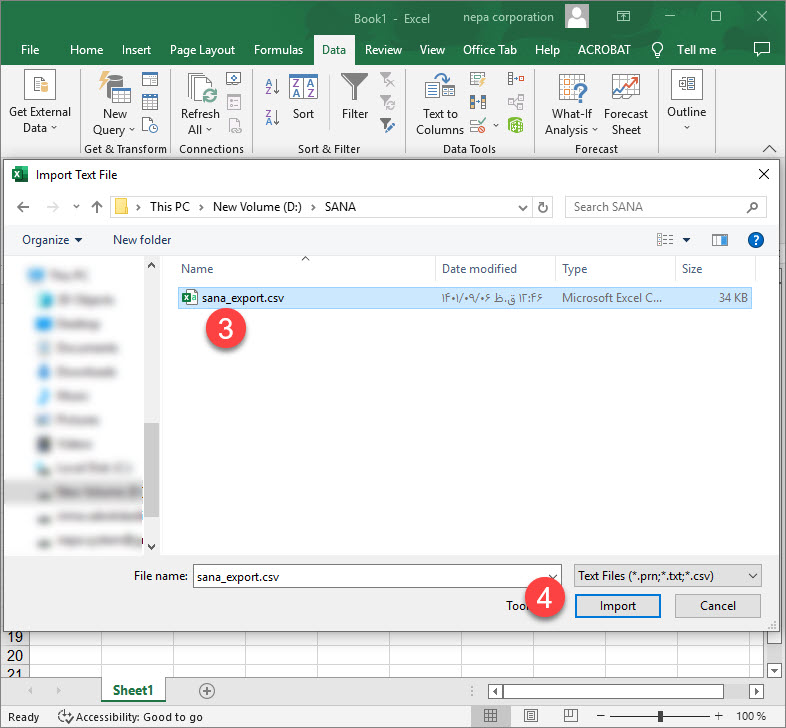Switch to the Insert tab
This screenshot has height=728, width=786.
(x=136, y=50)
